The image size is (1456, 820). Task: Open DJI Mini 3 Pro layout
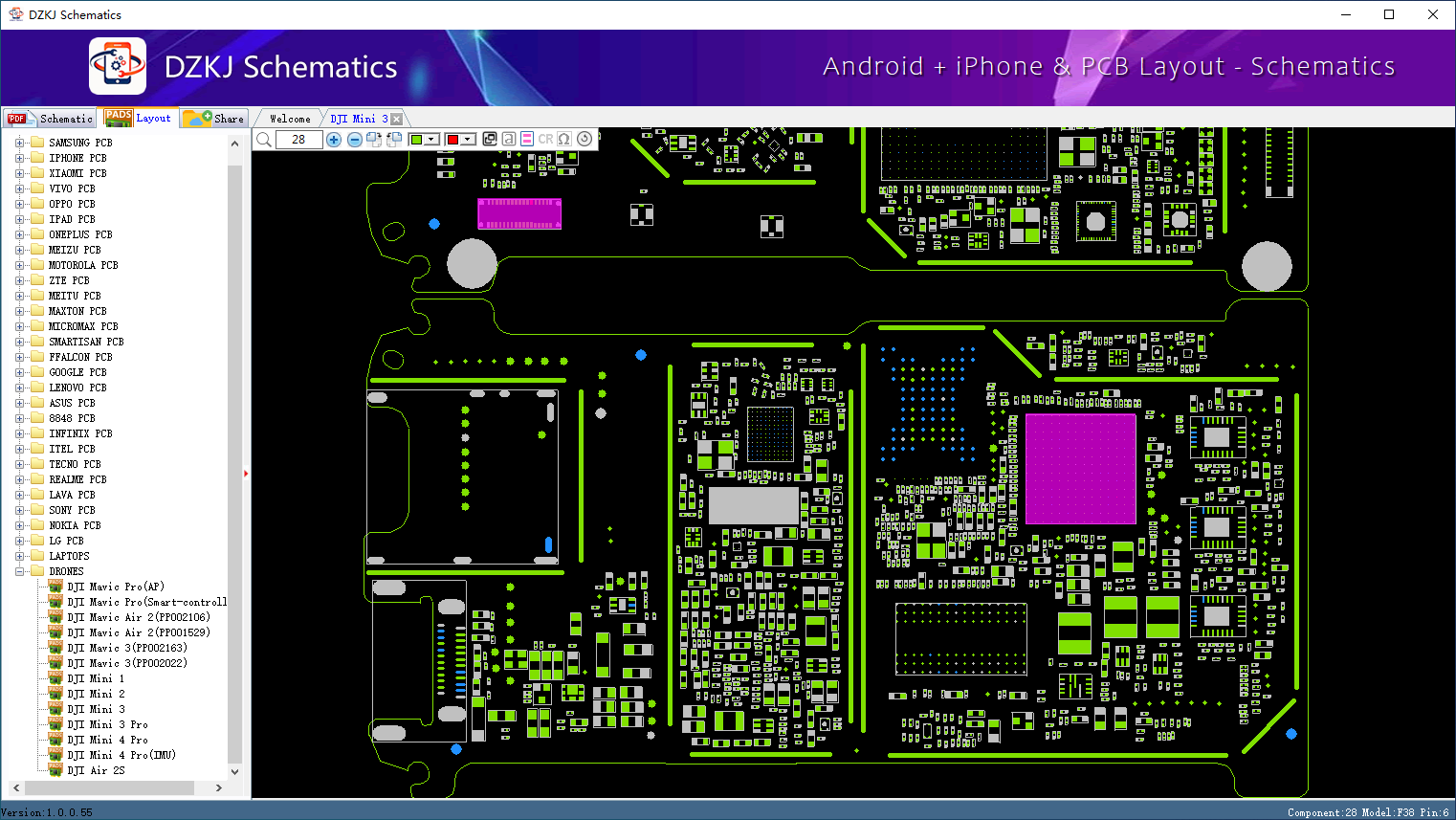(107, 724)
